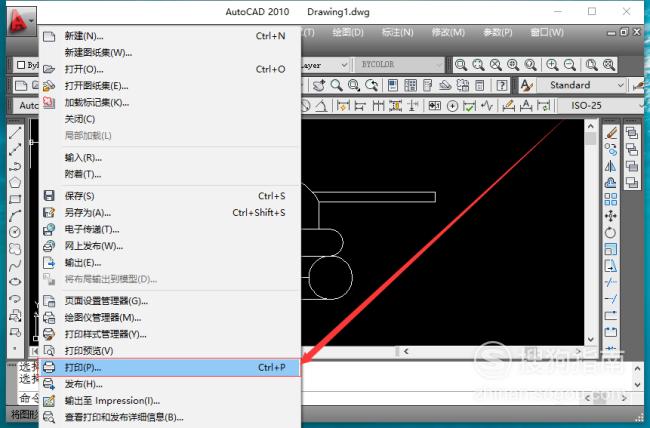Select 附着(T) menu entry
The height and width of the screenshot is (428, 650).
170,174
